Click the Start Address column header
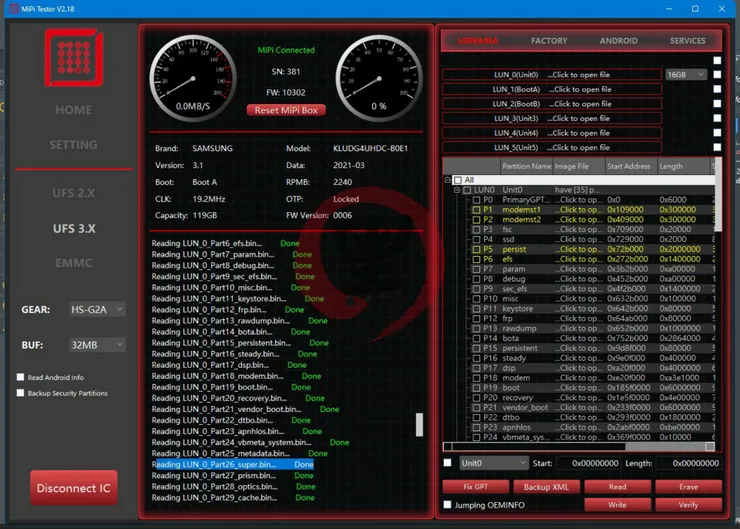 629,166
